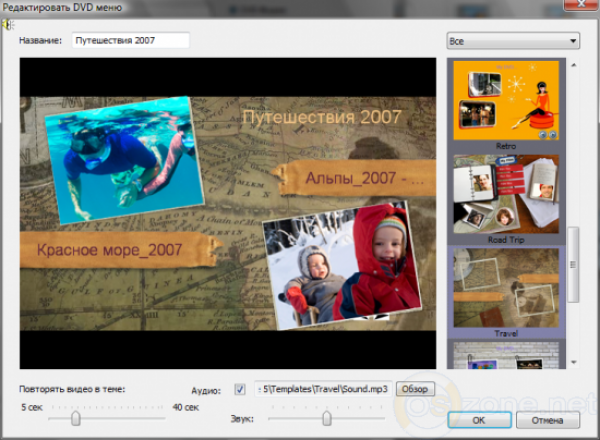Click the children in snow photo
Viewport: 600px width, 440px height.
[x=339, y=264]
